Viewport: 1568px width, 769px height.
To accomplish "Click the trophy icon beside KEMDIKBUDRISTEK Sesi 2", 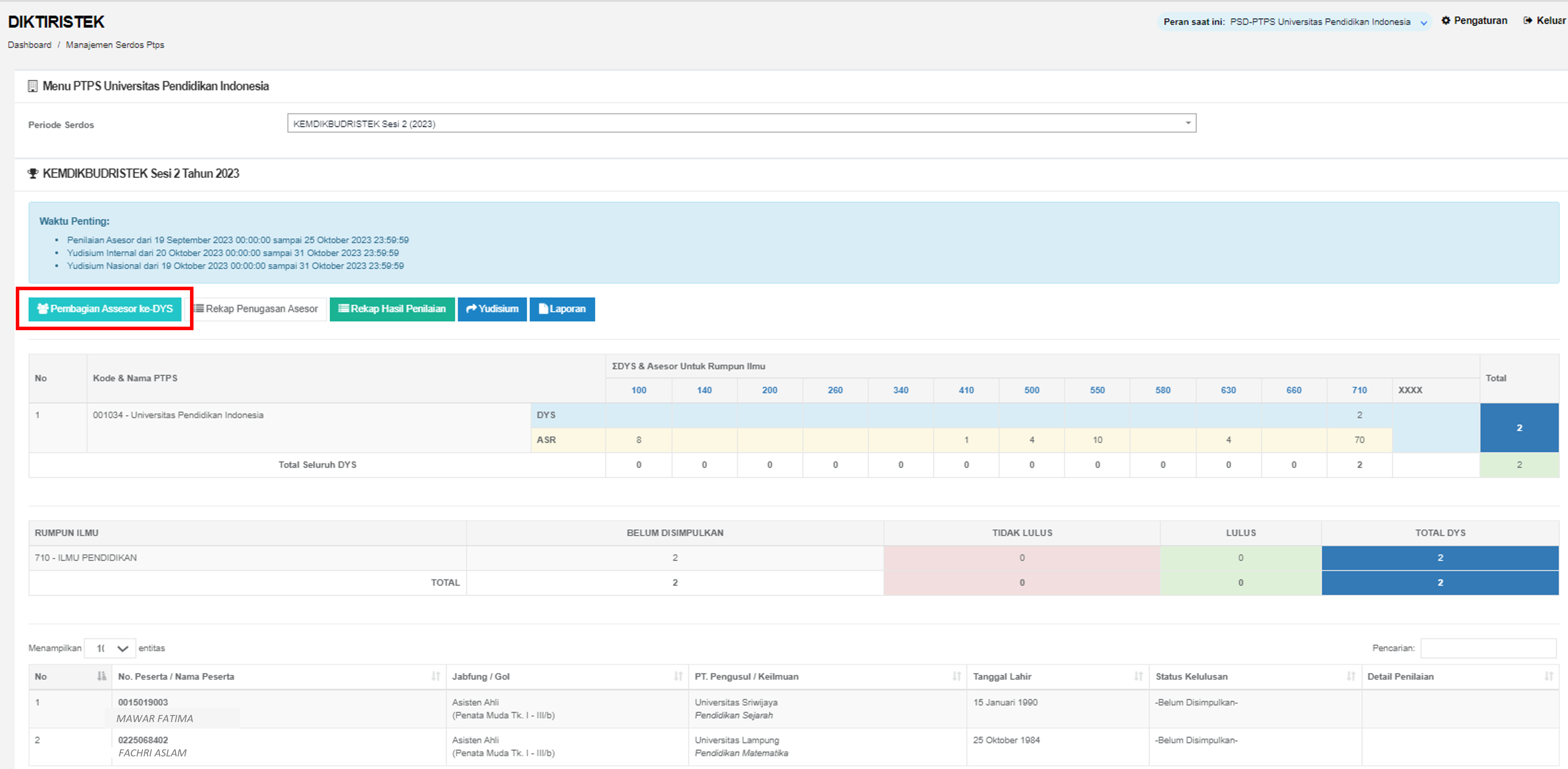I will point(33,173).
